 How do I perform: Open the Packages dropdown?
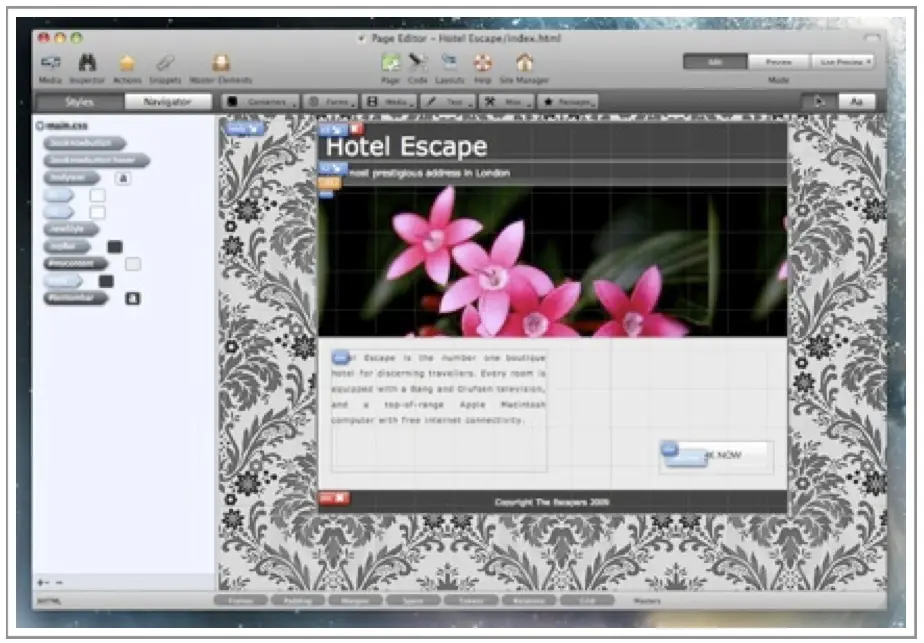567,102
